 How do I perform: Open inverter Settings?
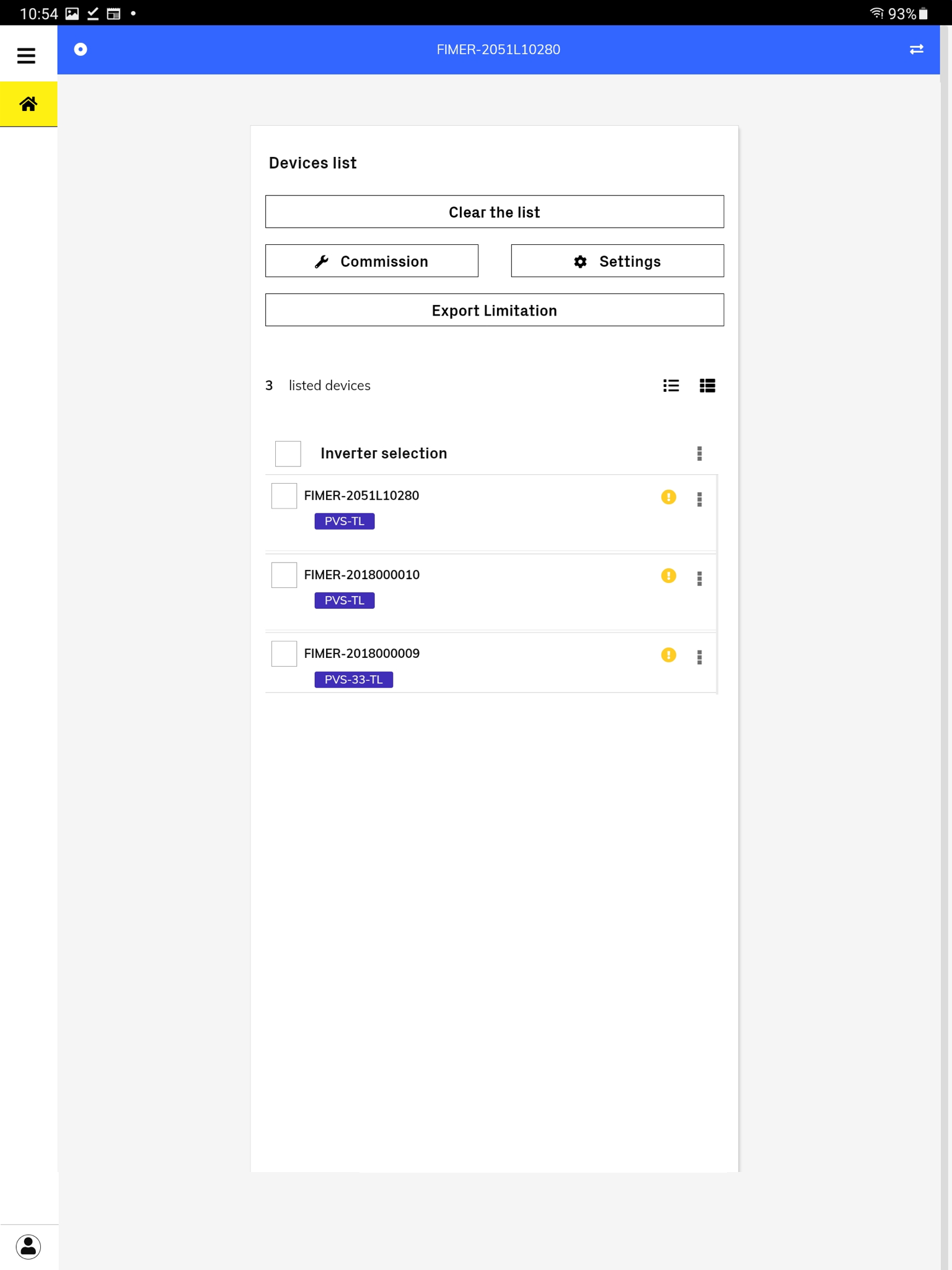617,261
